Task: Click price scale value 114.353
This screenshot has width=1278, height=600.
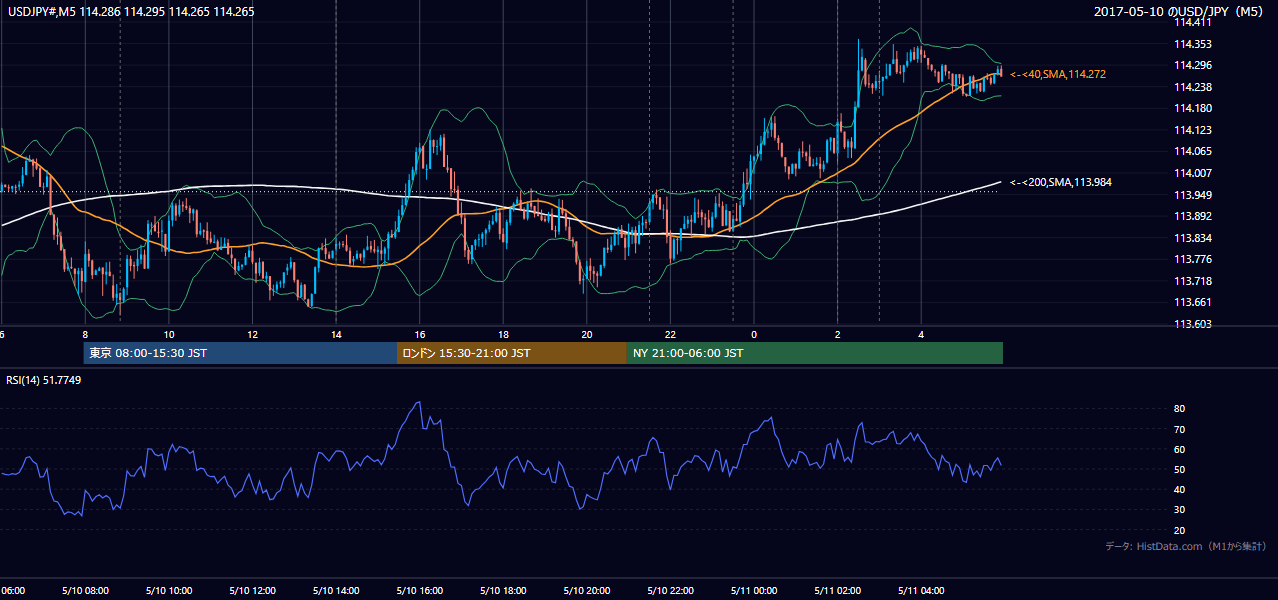Action: coord(1192,44)
